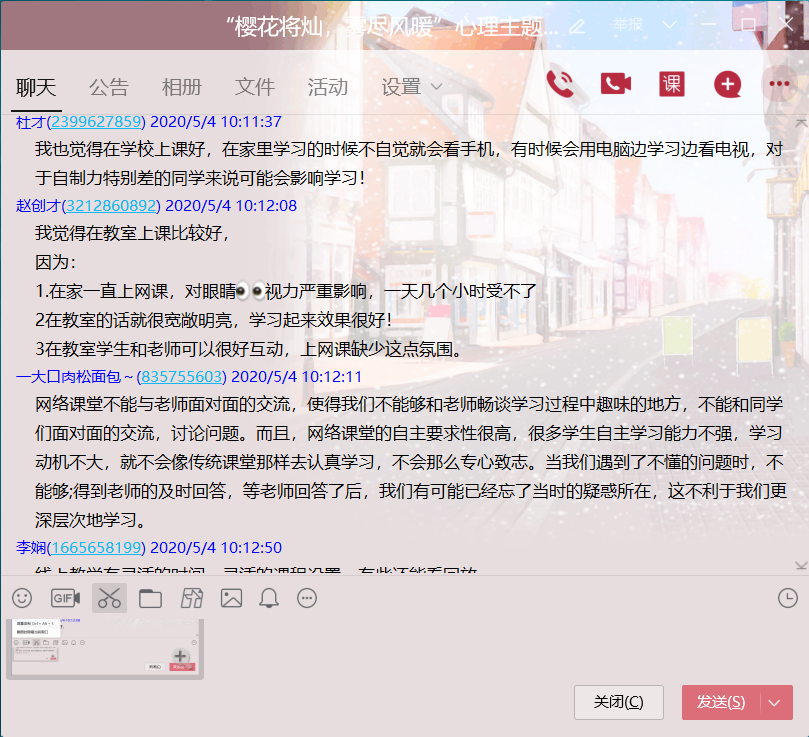The height and width of the screenshot is (737, 809).
Task: Click the red plus invite icon
Action: 727,84
